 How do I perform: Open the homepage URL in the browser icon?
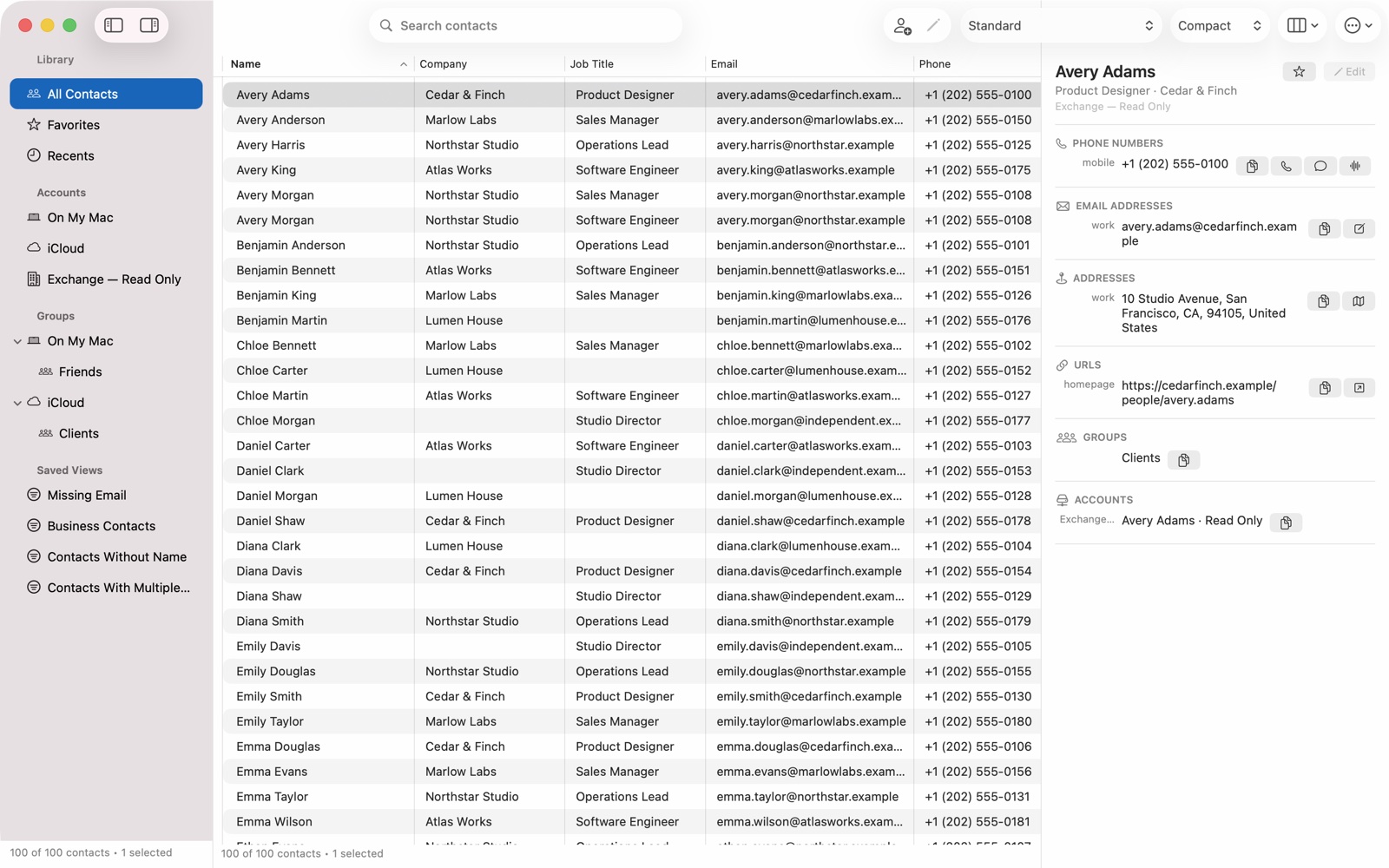[1359, 388]
